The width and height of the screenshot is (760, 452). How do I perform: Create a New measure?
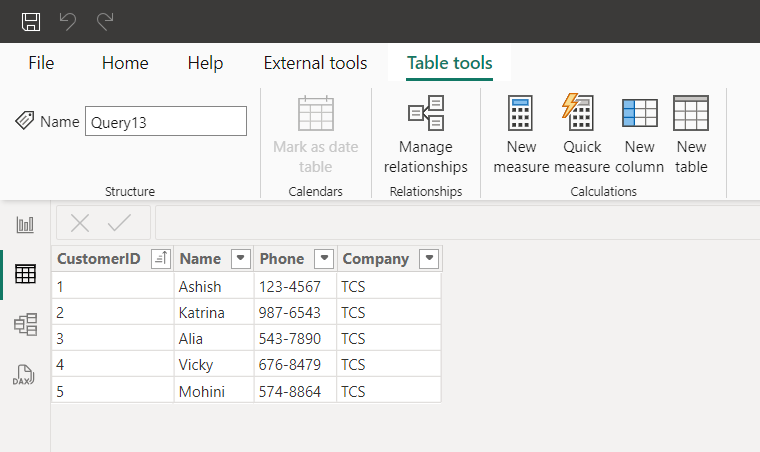click(x=521, y=135)
